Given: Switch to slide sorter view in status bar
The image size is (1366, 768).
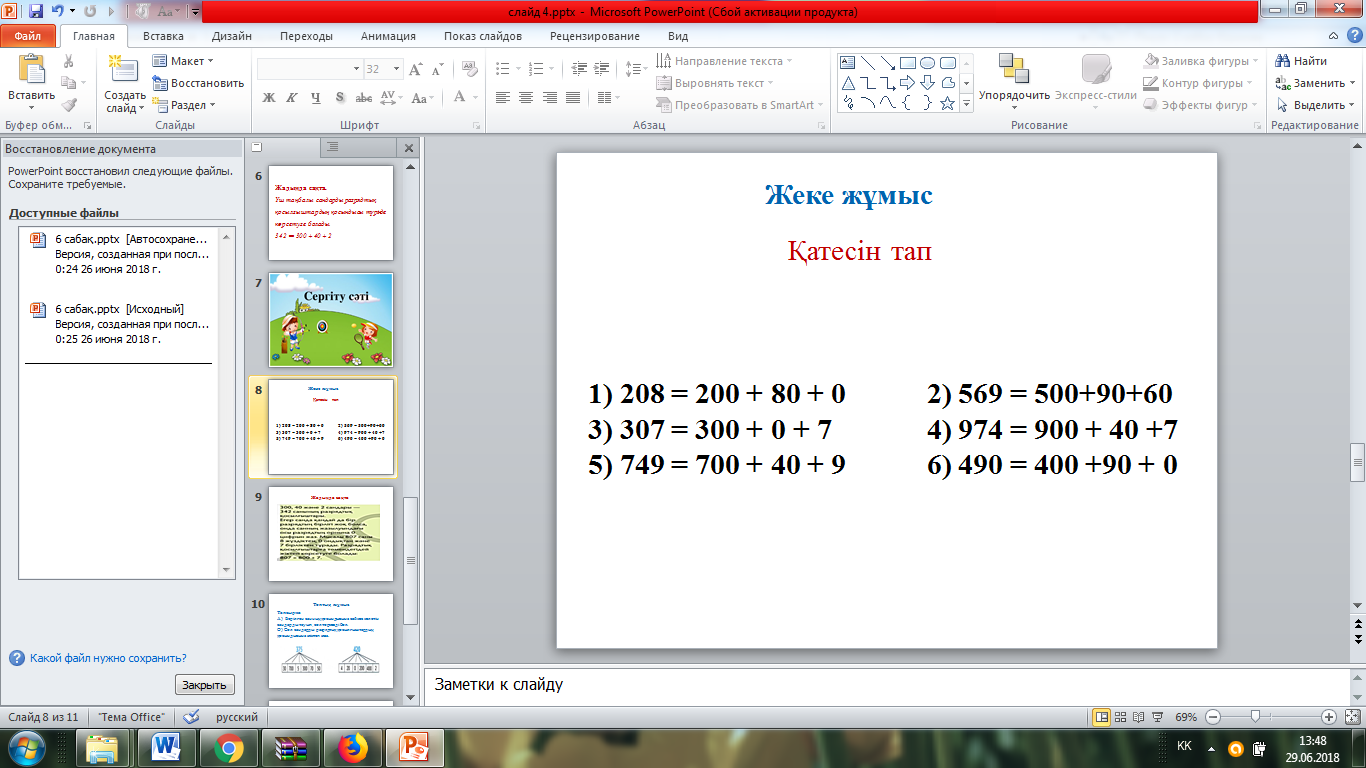Looking at the screenshot, I should (1120, 717).
